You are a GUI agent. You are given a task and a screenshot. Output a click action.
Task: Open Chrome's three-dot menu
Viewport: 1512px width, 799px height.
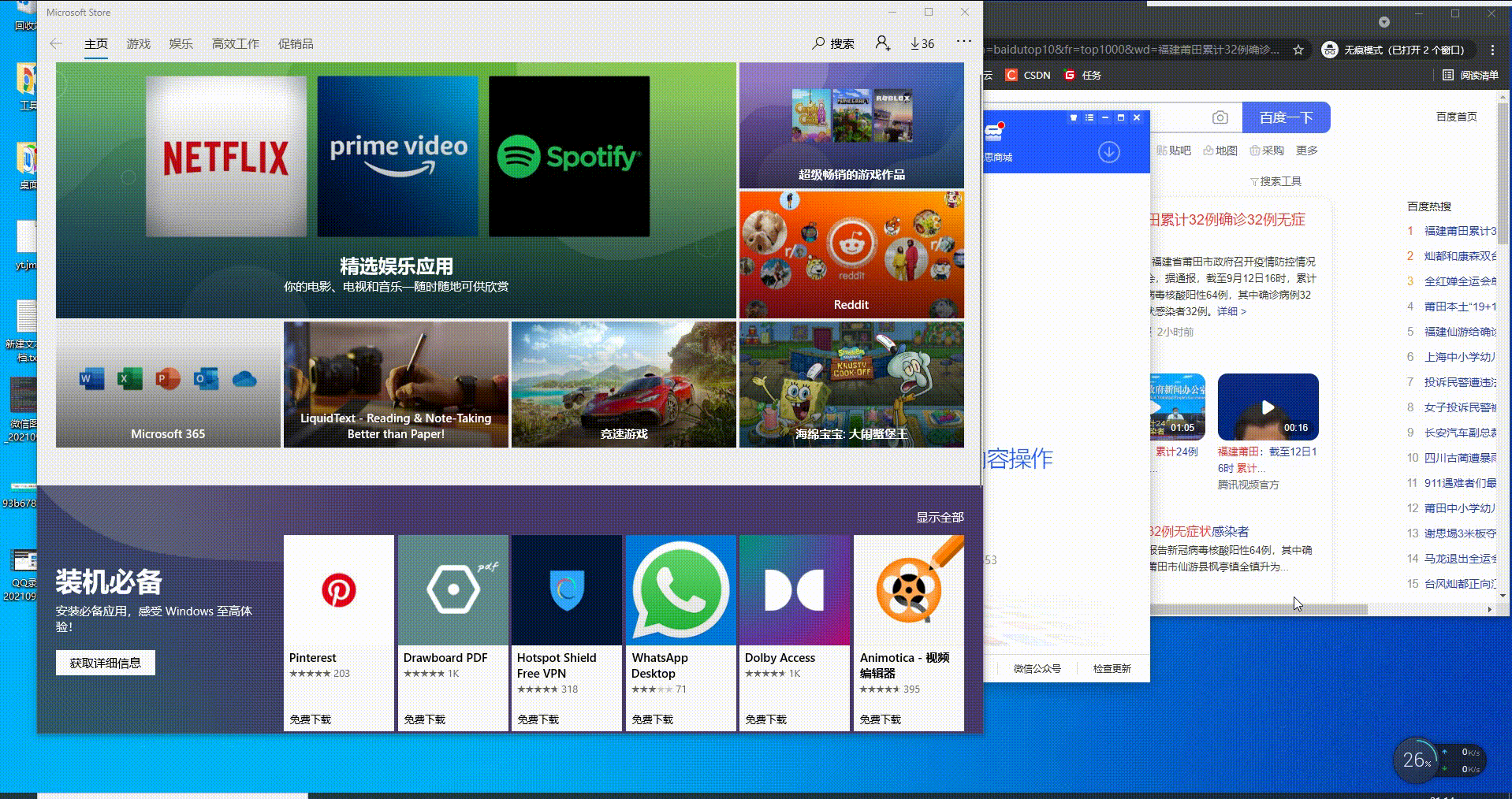click(x=1492, y=50)
